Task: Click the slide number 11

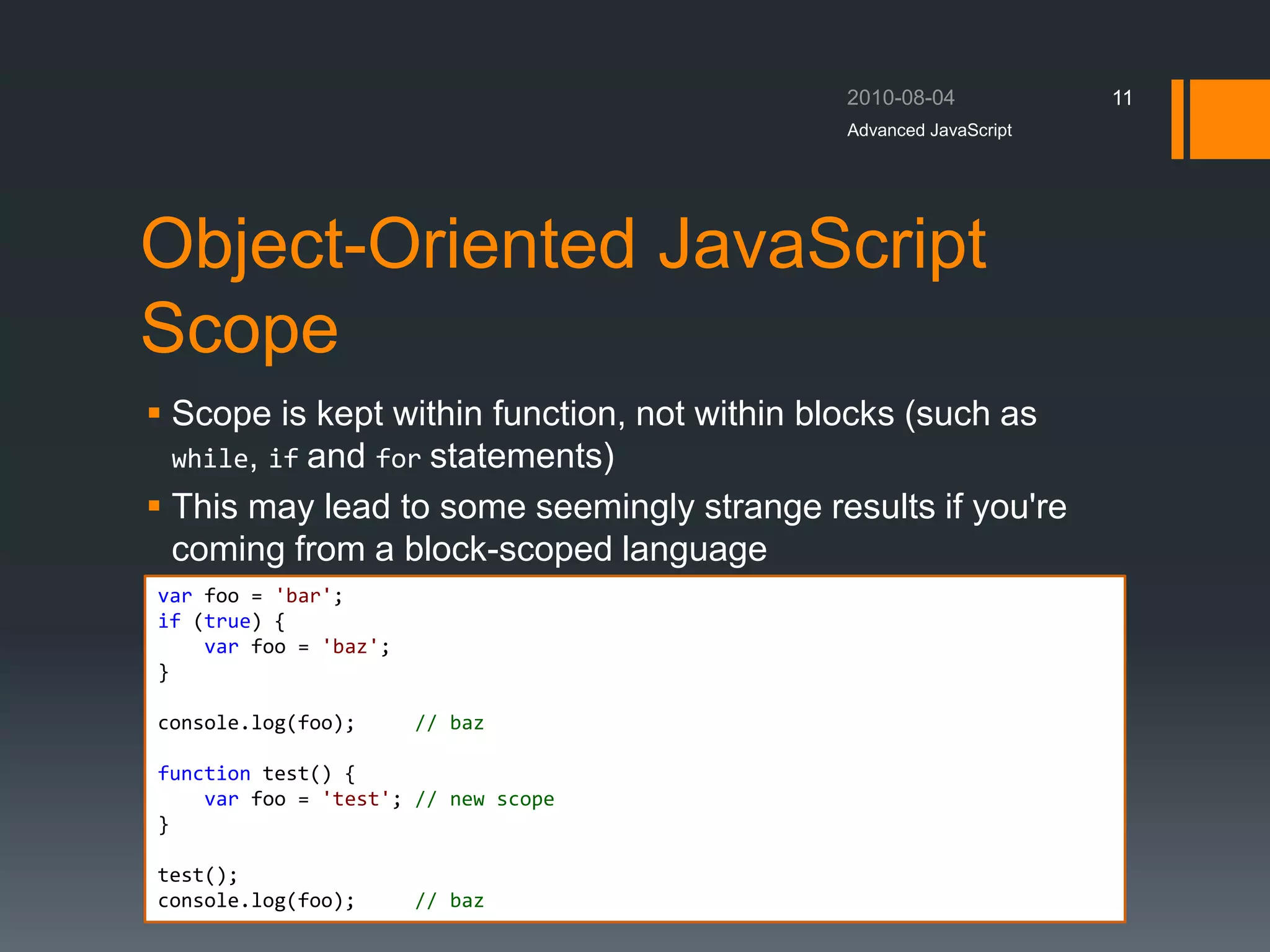Action: click(1122, 98)
